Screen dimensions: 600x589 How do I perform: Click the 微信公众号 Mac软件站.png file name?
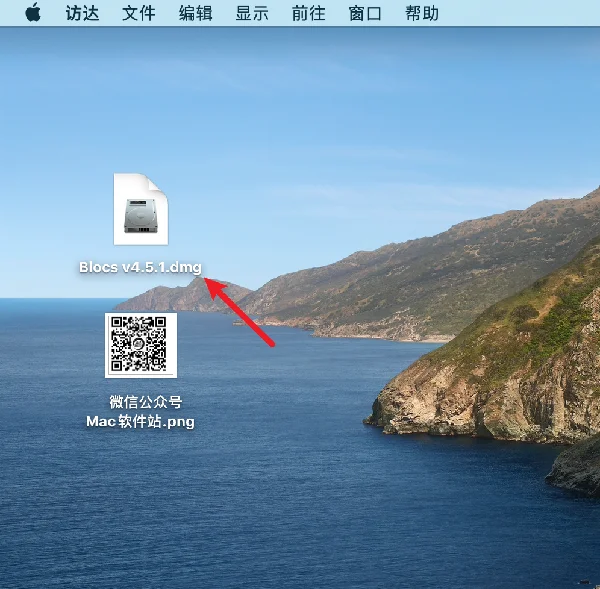[x=141, y=411]
